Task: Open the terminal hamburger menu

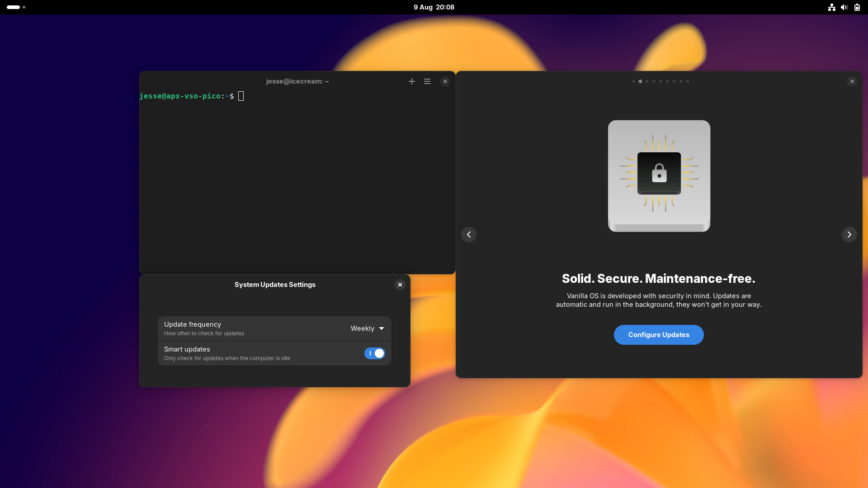Action: (427, 81)
